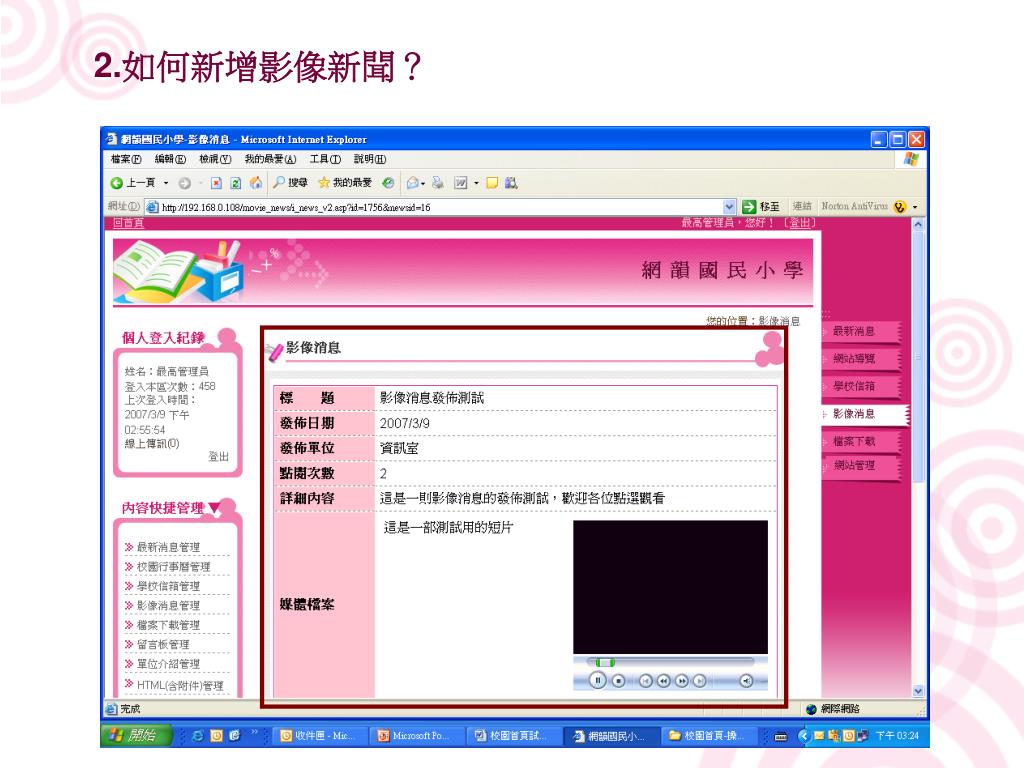Screen dimensions: 1024x768
Task: Open 檔案下載 in the right navigation
Action: (x=860, y=441)
